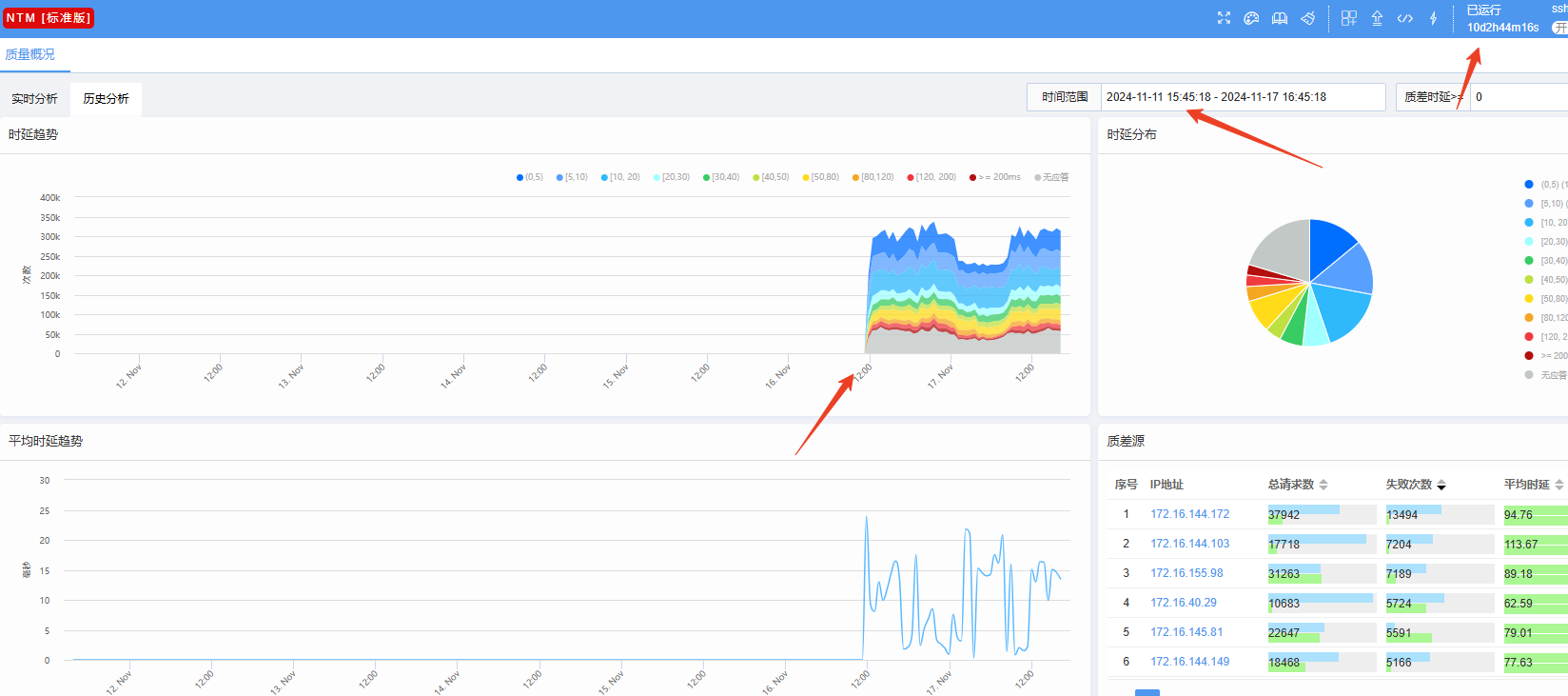The height and width of the screenshot is (696, 1568).
Task: Open the theme palette icon
Action: click(1251, 18)
